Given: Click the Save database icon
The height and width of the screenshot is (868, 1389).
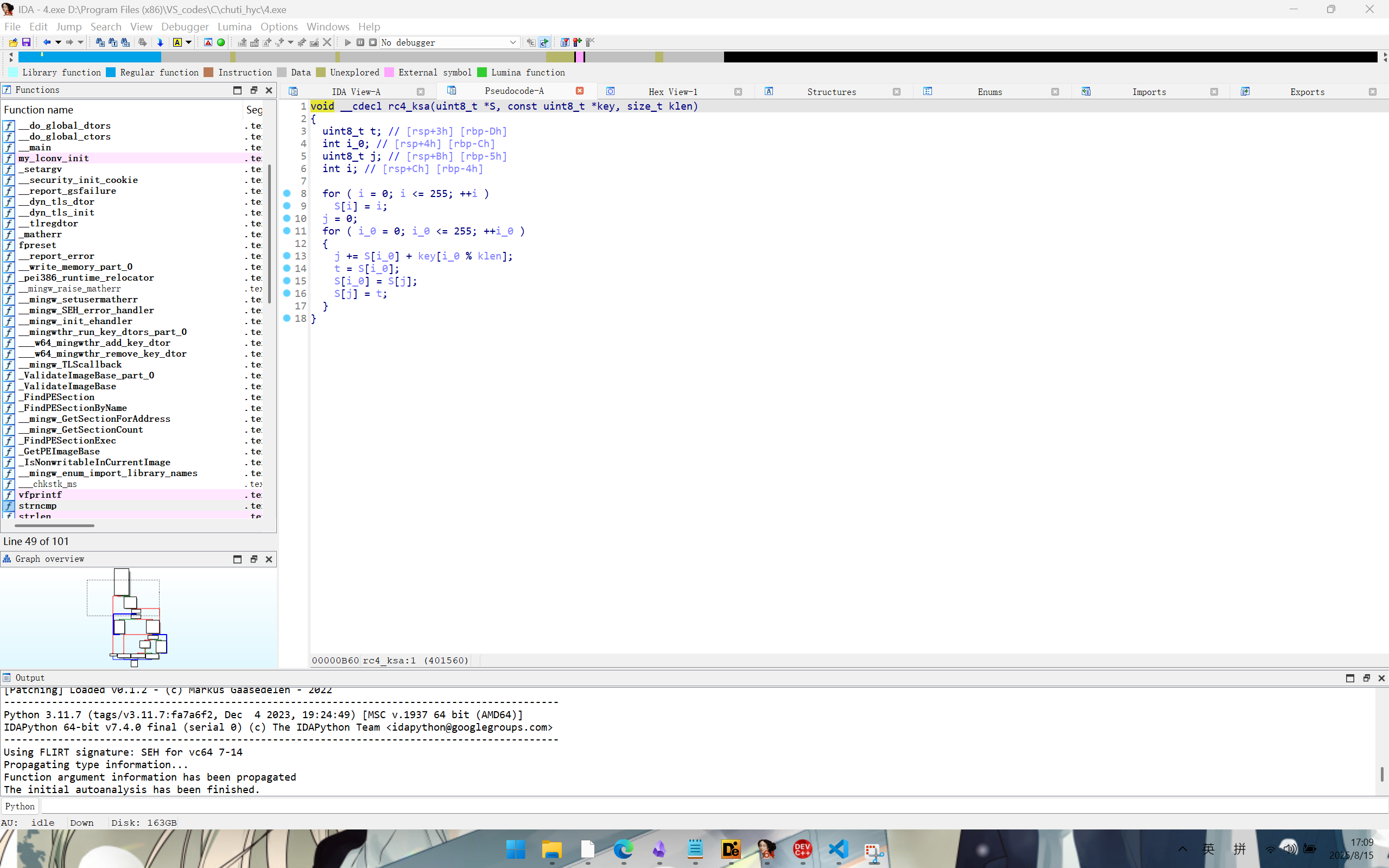Looking at the screenshot, I should click(26, 42).
